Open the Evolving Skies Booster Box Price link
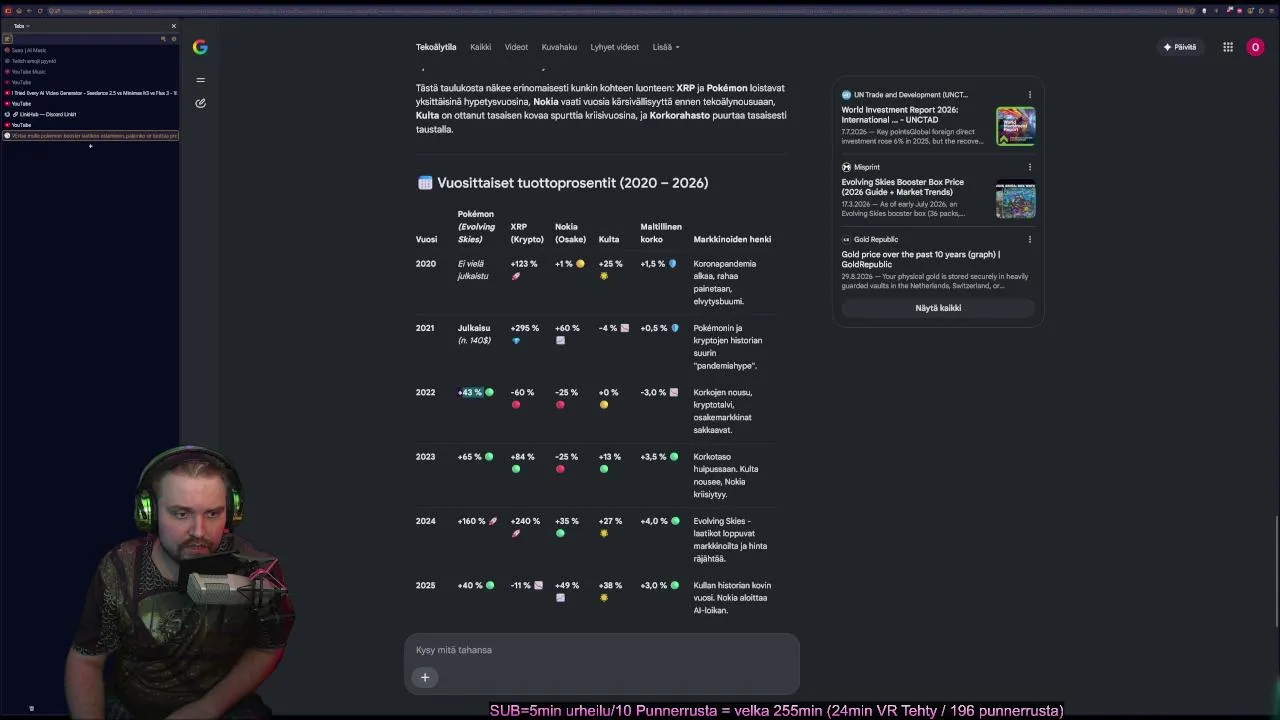1280x720 pixels. [x=903, y=187]
